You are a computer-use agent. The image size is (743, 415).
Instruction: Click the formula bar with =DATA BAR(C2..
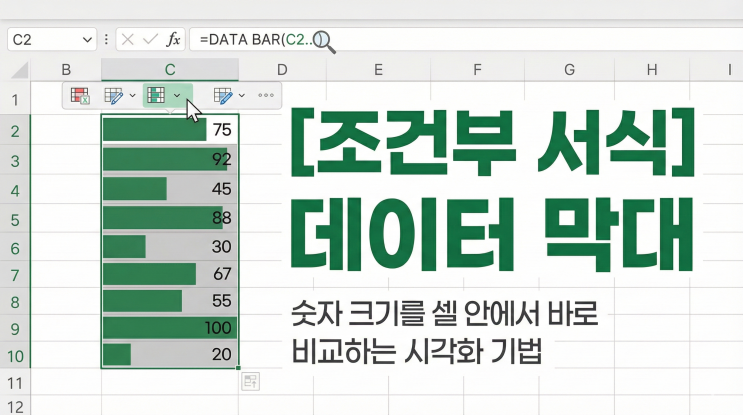[x=466, y=39]
